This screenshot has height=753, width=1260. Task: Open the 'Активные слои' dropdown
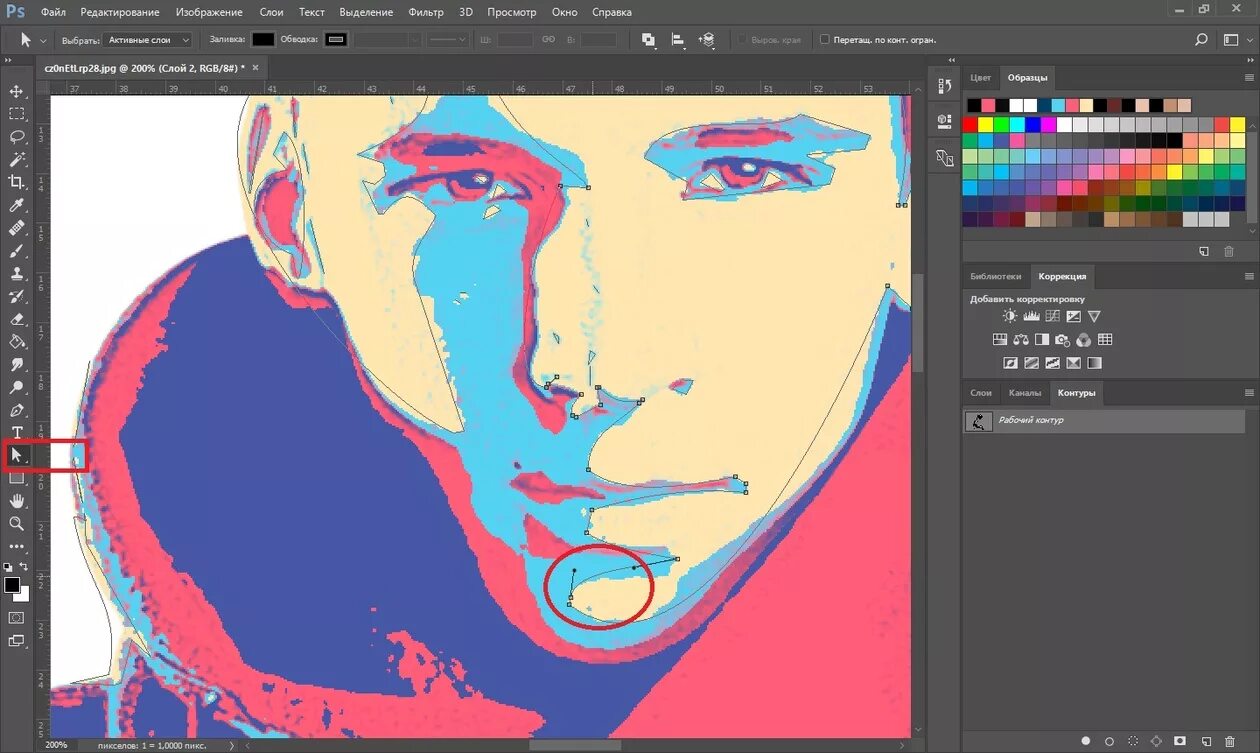(x=148, y=40)
